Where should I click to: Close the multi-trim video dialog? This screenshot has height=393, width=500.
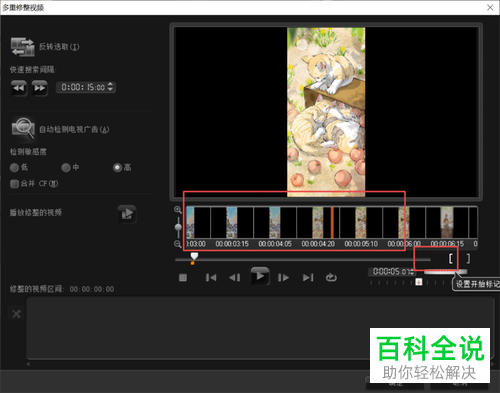coord(490,7)
